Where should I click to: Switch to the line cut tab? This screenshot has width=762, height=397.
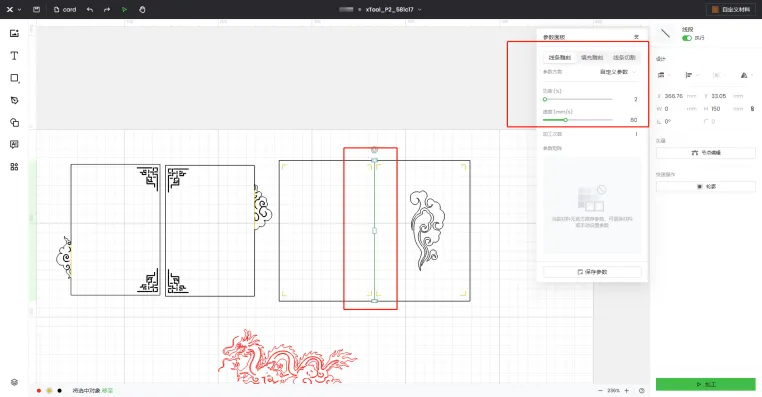point(624,57)
